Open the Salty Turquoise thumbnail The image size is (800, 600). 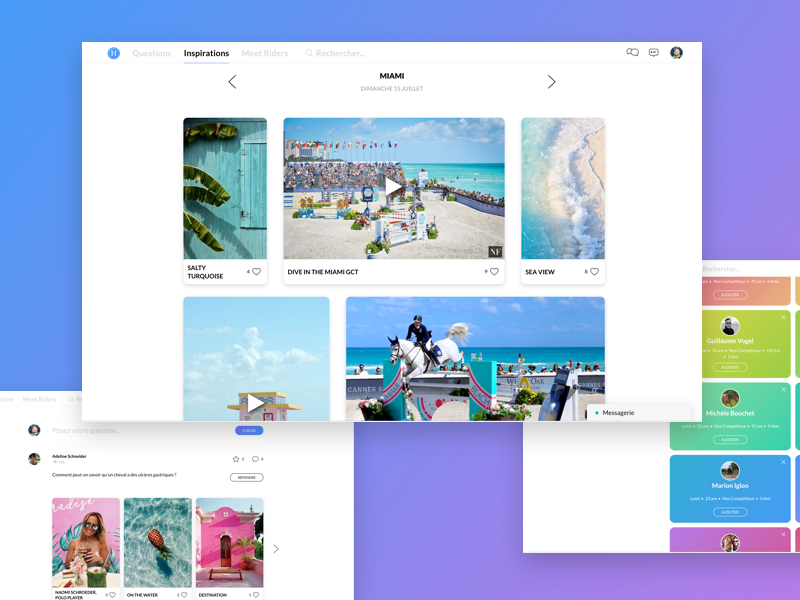225,188
